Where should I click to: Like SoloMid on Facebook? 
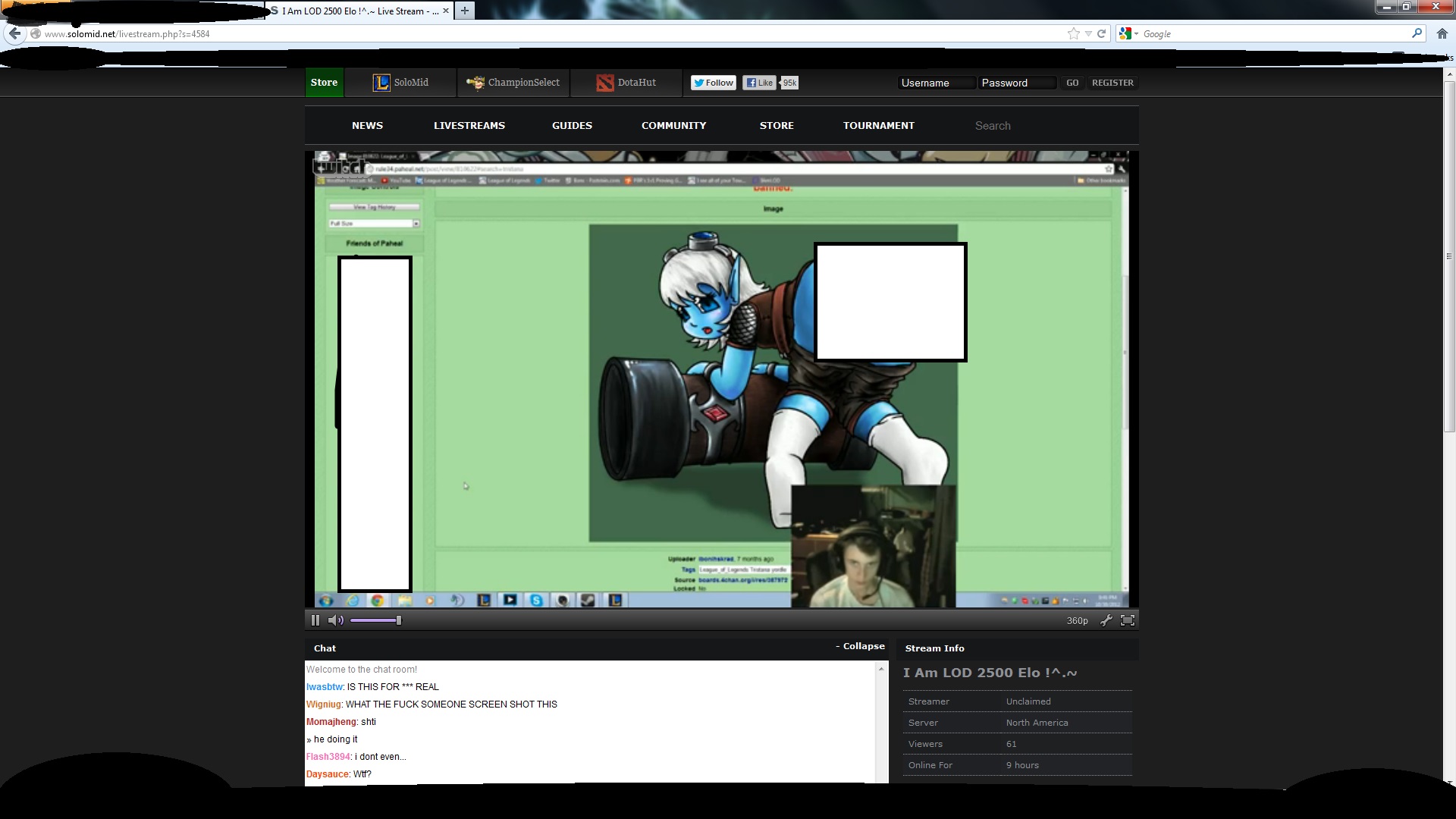click(759, 83)
